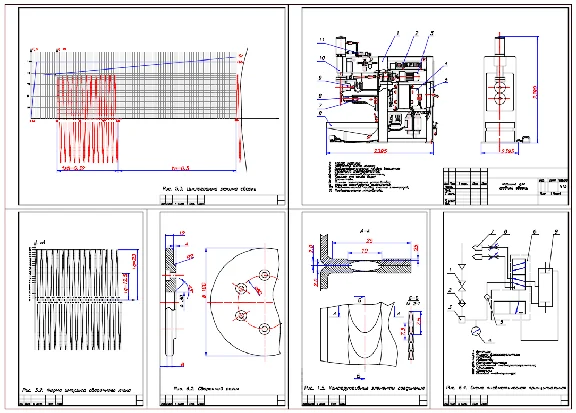Image resolution: width=576 pixels, height=413 pixels.
Task: Select the 2385 width dimension under machine
Action: click(380, 151)
